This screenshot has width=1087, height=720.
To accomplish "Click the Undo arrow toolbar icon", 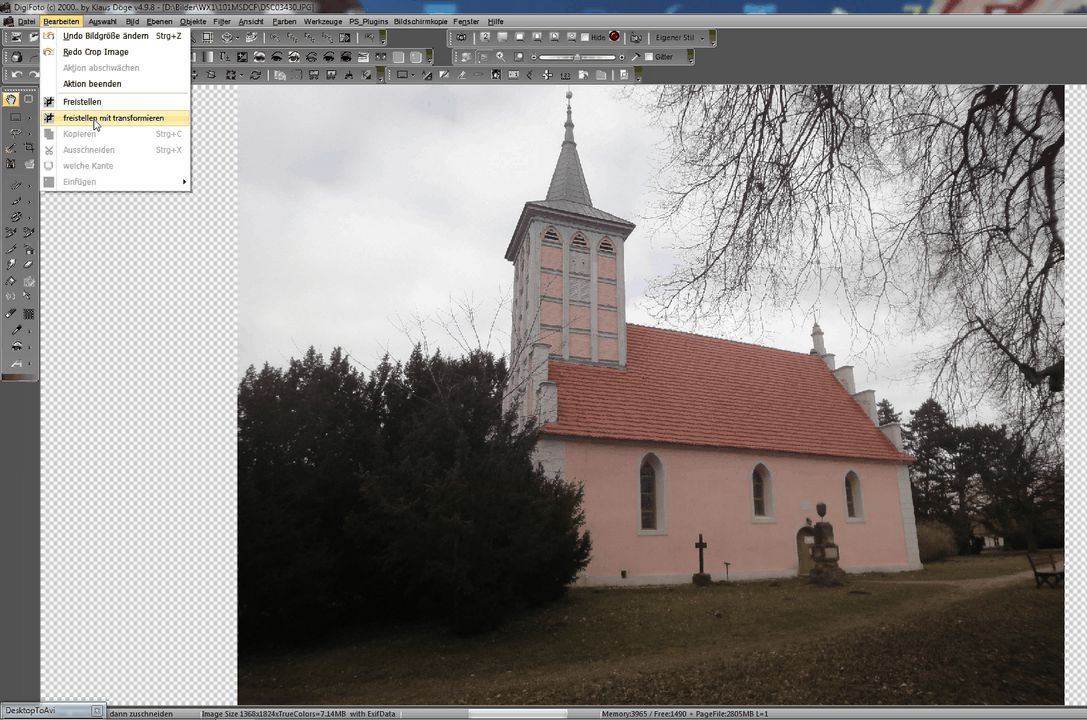I will coord(16,75).
